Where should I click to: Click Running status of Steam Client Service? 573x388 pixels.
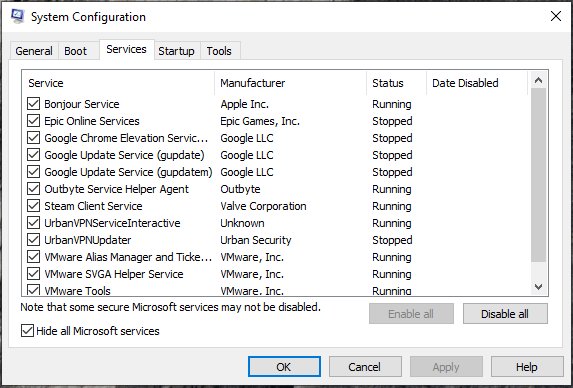[x=392, y=206]
